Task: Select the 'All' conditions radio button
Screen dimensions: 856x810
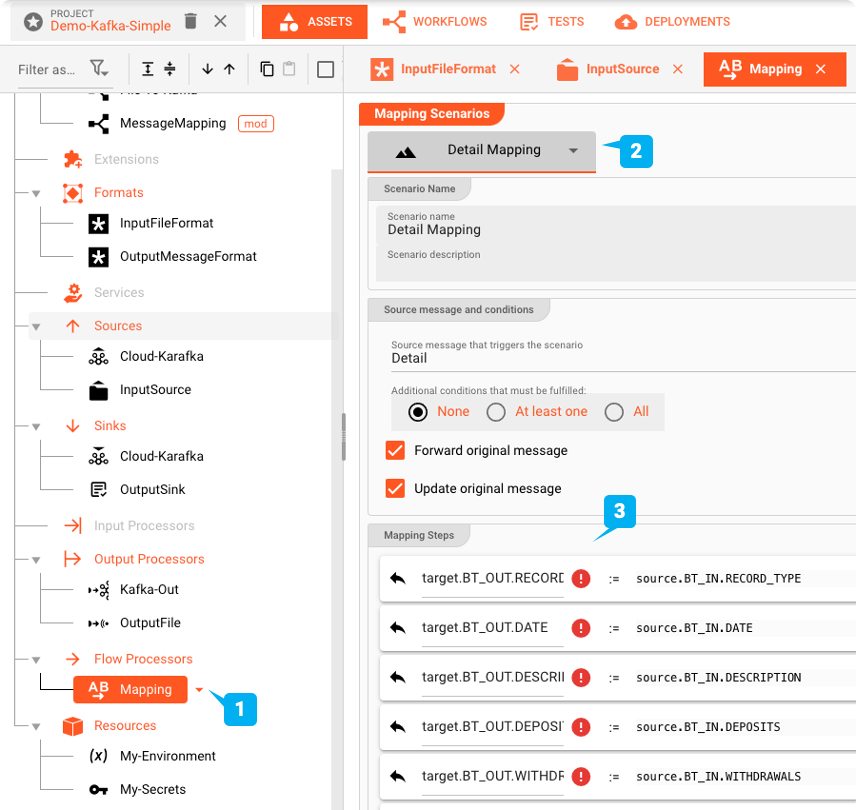Action: (x=614, y=412)
